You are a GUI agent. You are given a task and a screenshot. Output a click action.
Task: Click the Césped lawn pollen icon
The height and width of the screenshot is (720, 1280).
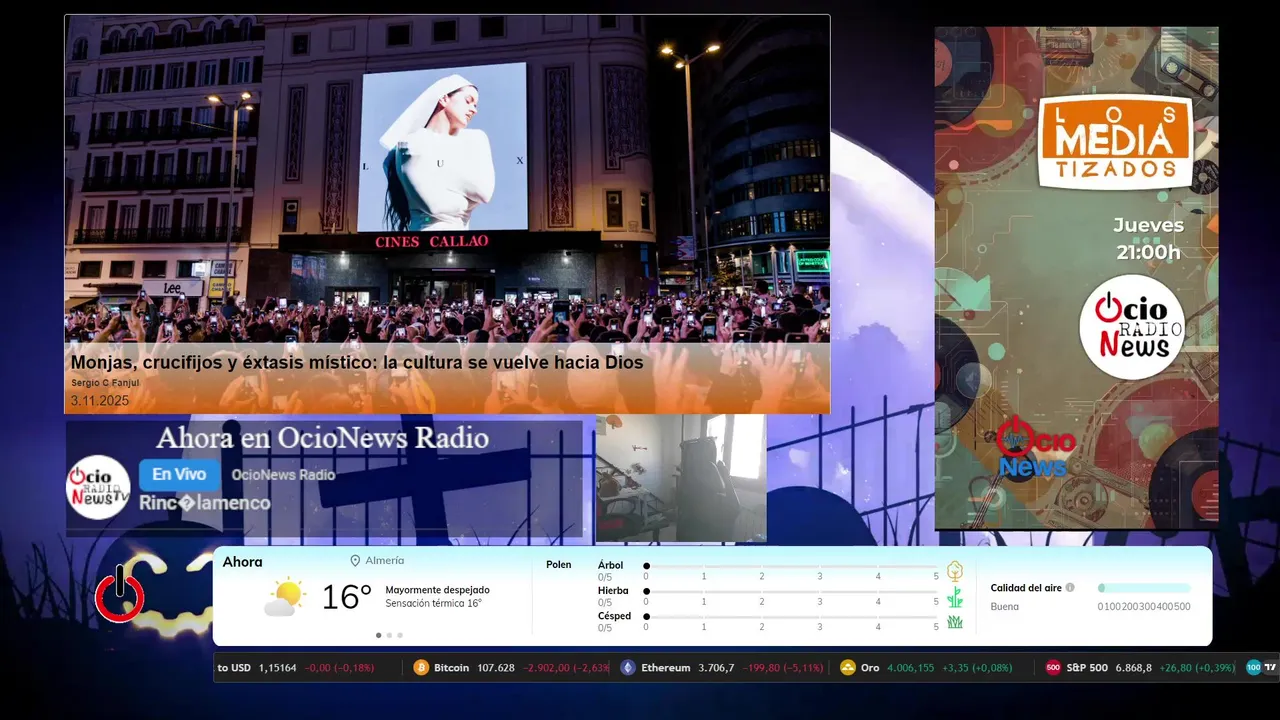pyautogui.click(x=955, y=622)
